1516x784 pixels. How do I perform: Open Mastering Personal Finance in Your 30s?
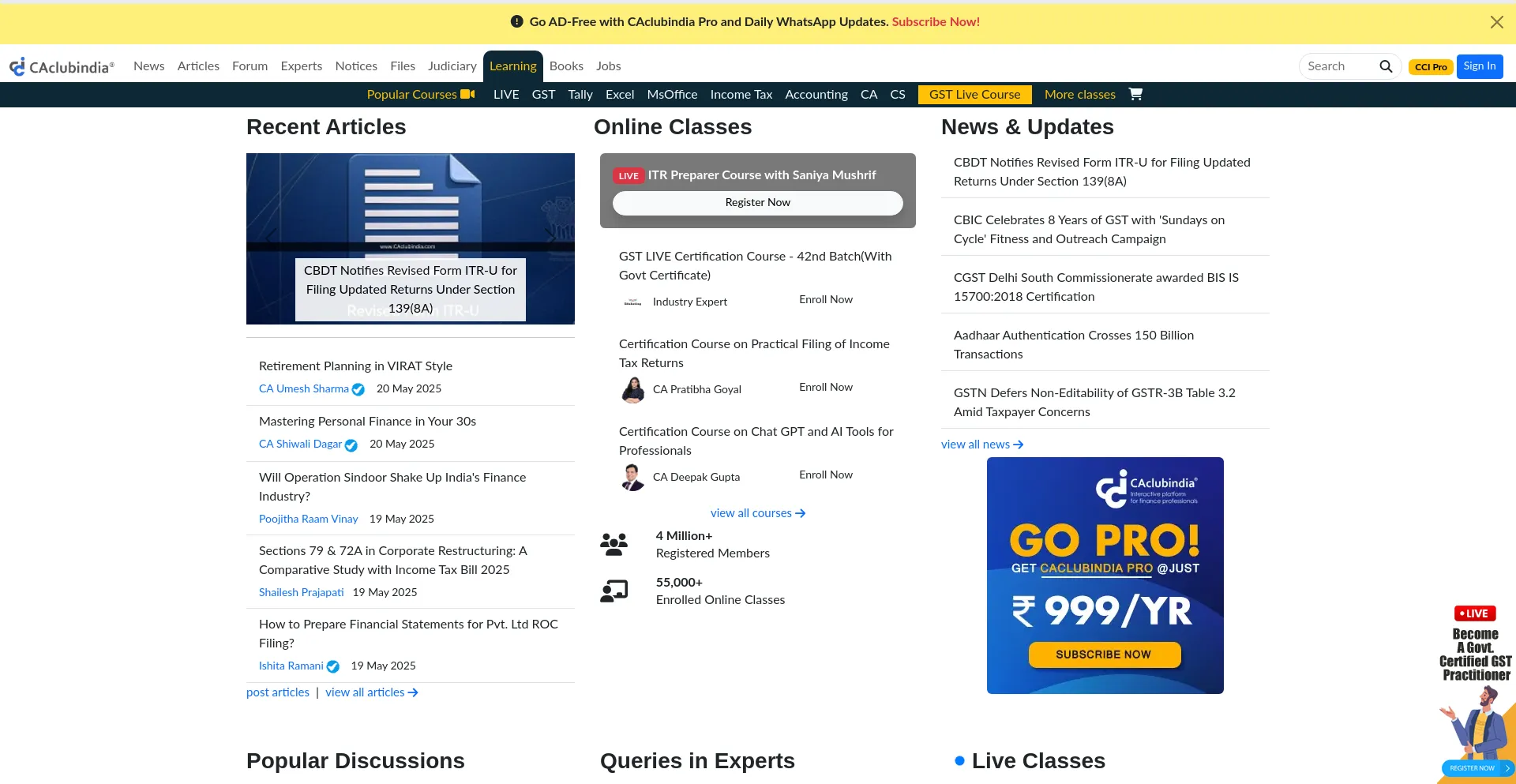(x=367, y=422)
